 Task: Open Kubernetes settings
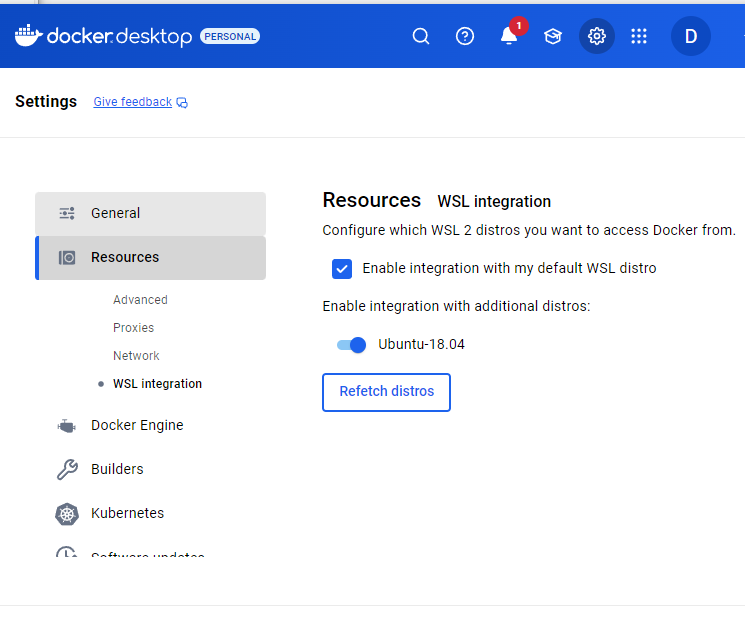127,513
